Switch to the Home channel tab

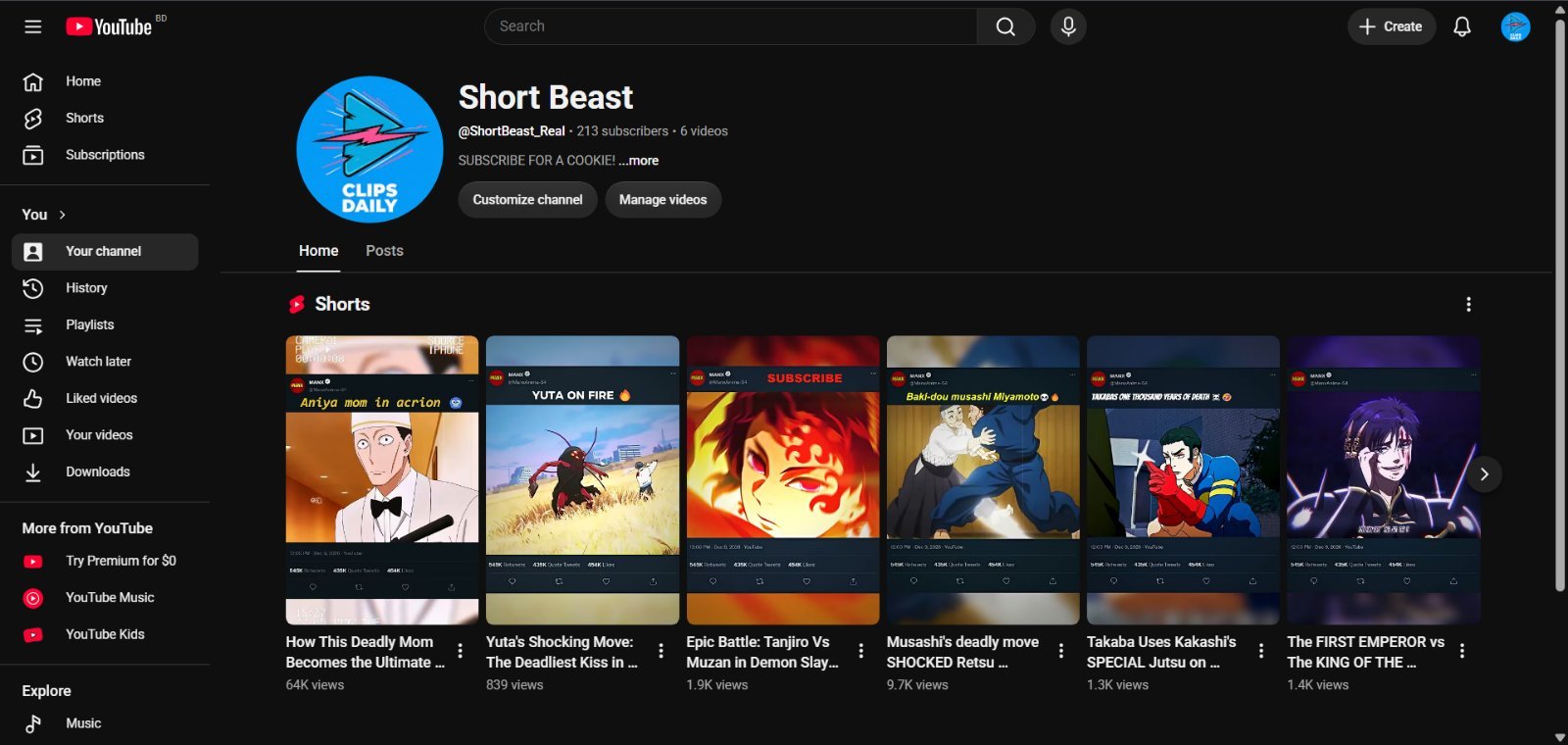coord(318,251)
